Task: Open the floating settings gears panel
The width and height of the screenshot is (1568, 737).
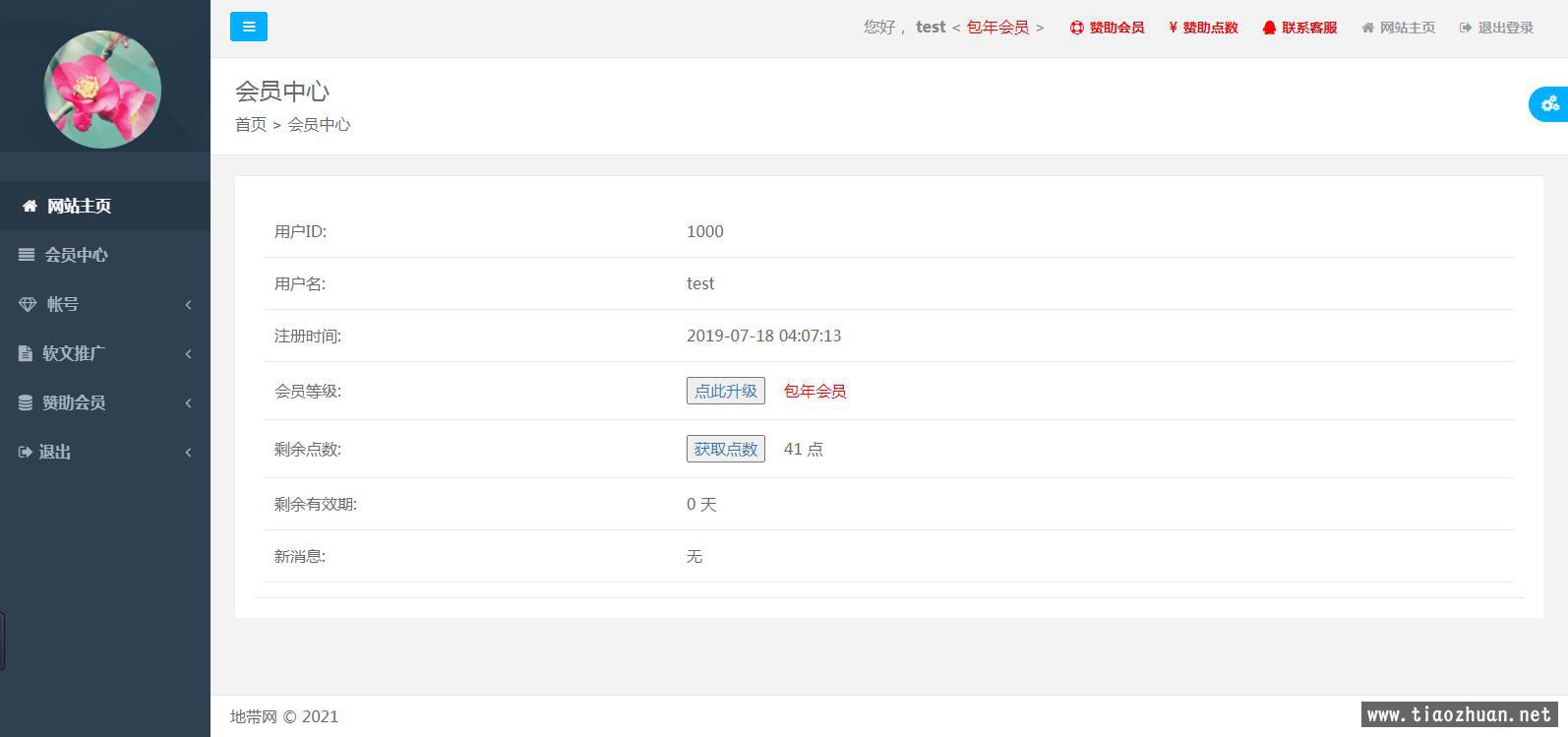Action: click(x=1550, y=103)
